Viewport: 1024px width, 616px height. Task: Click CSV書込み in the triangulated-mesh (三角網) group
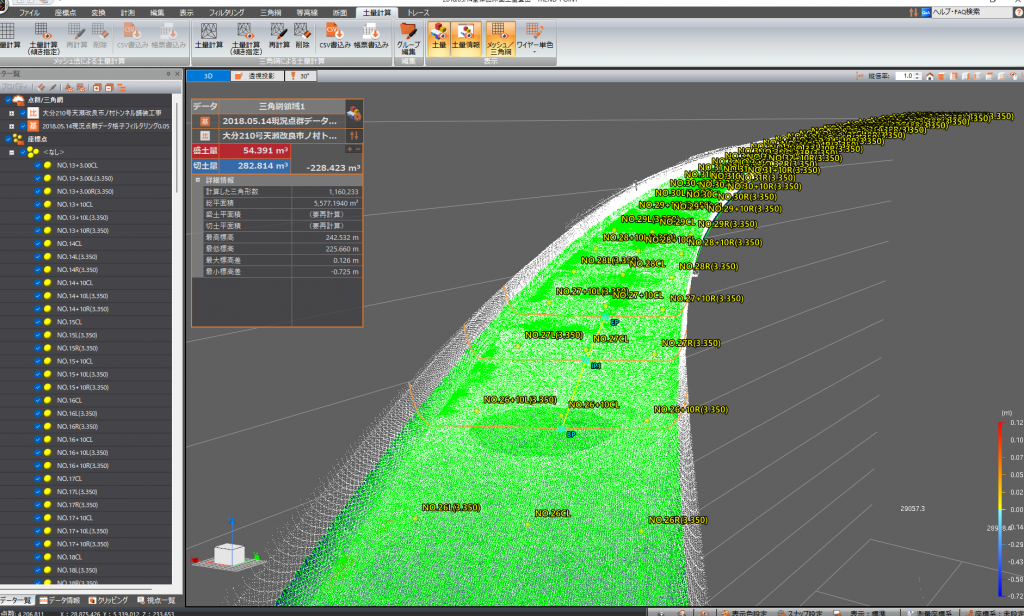click(x=334, y=36)
